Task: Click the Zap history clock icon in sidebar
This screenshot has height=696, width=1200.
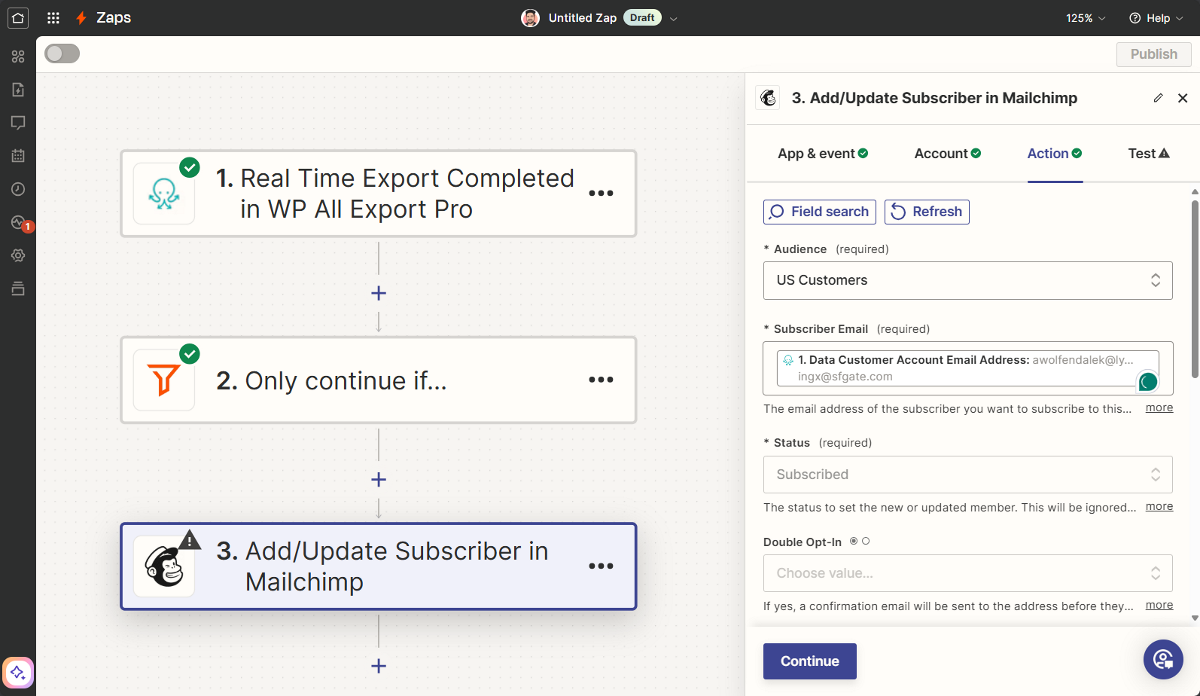Action: [18, 189]
